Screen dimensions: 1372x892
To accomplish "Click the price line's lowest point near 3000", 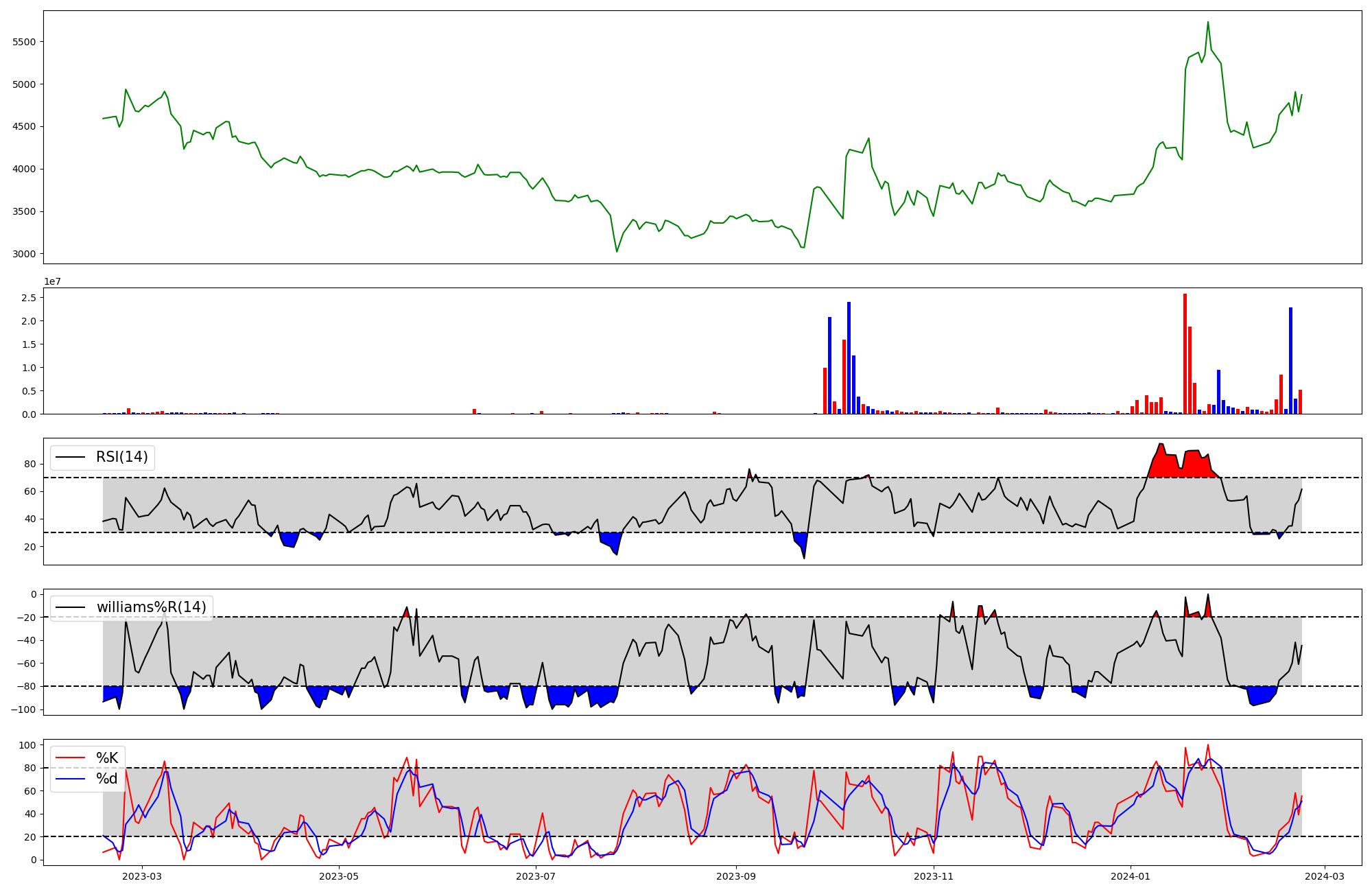I will (617, 251).
